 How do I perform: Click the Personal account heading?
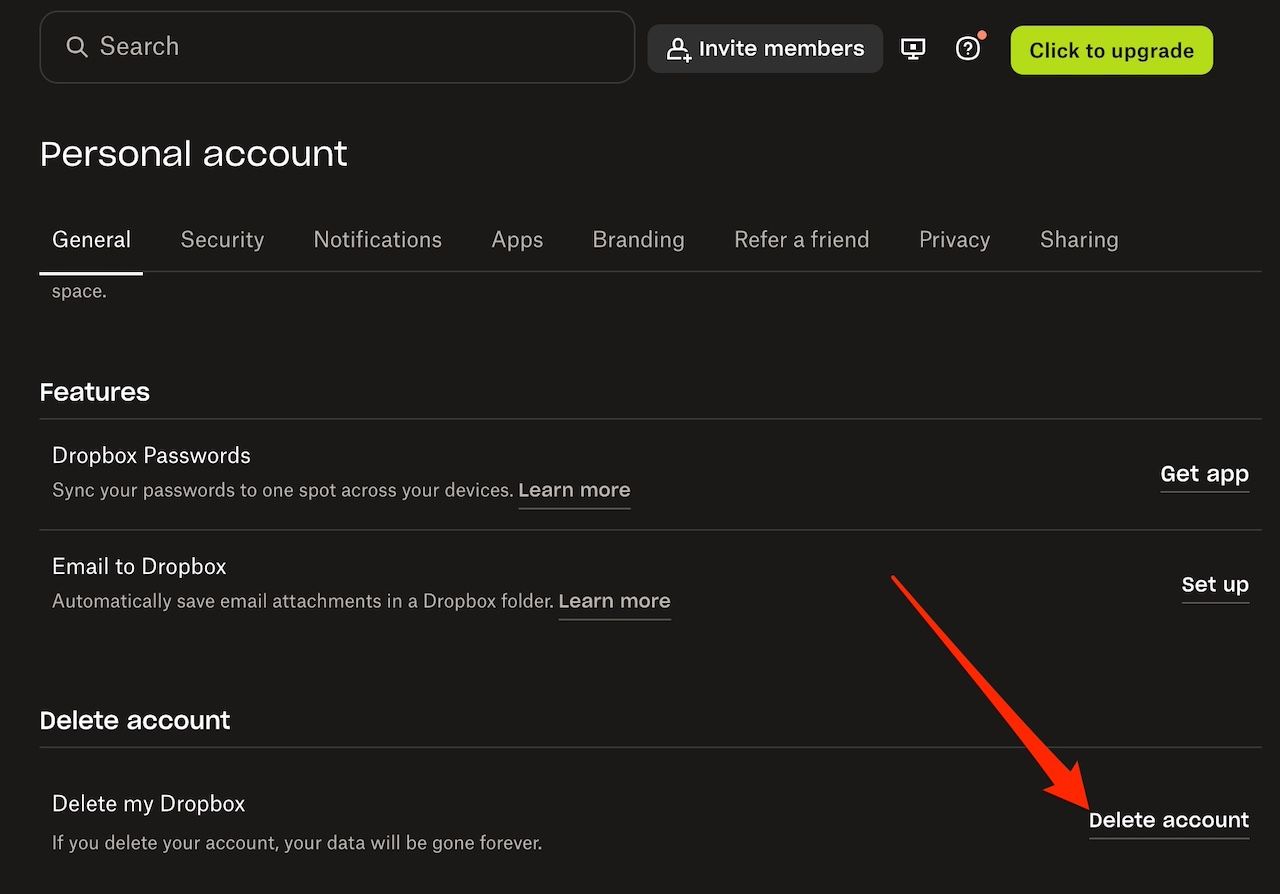[x=194, y=154]
